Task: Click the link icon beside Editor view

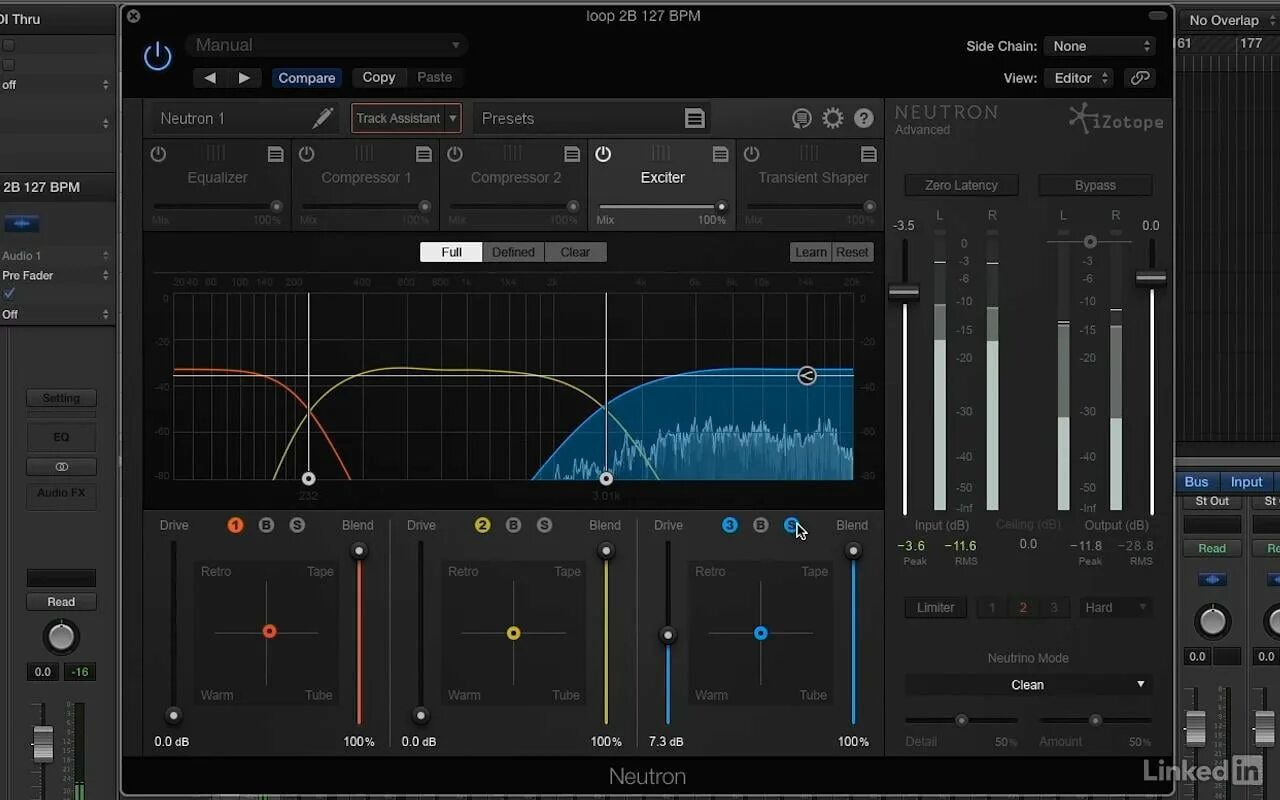Action: coord(1139,78)
